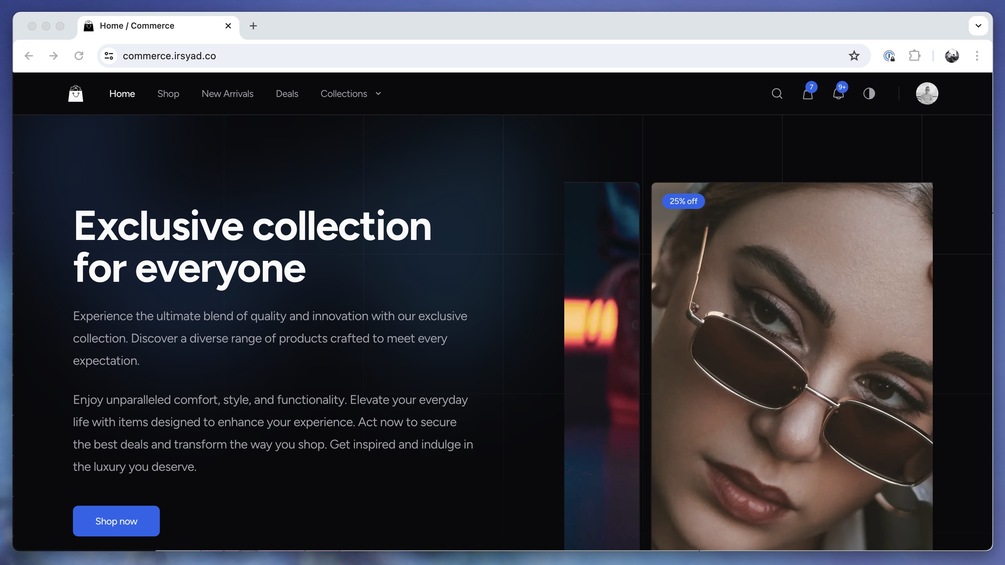This screenshot has height=565, width=1005.
Task: Select the Home / Commerce browser tab
Action: (158, 26)
